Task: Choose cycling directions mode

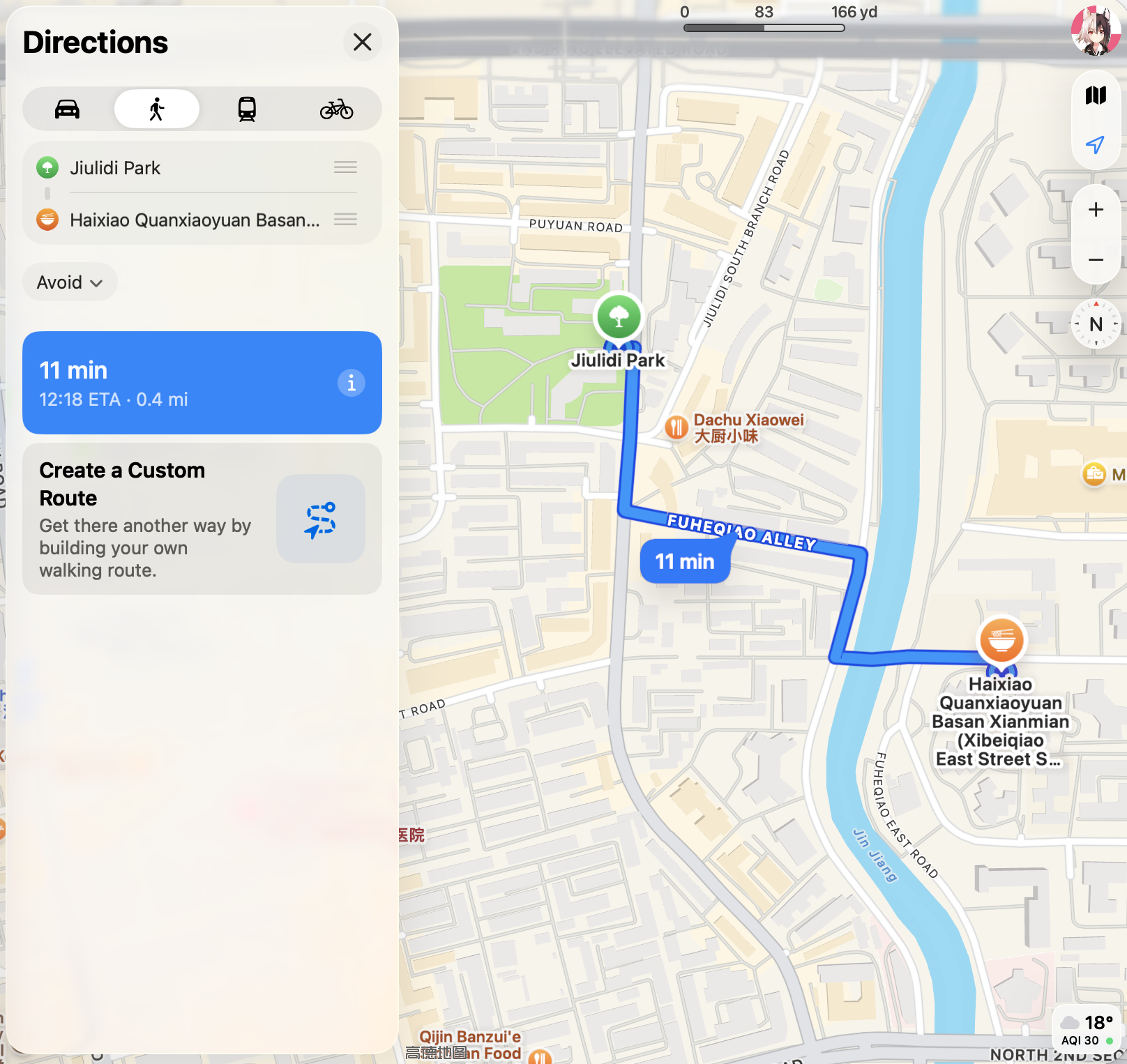Action: 337,109
